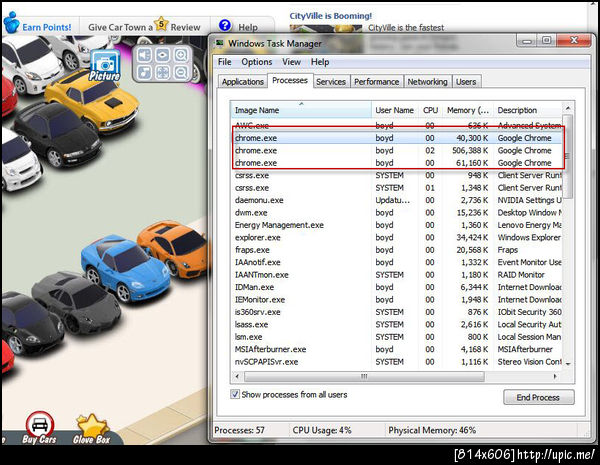Sort by the Memory column header
The height and width of the screenshot is (465, 600).
pyautogui.click(x=468, y=110)
